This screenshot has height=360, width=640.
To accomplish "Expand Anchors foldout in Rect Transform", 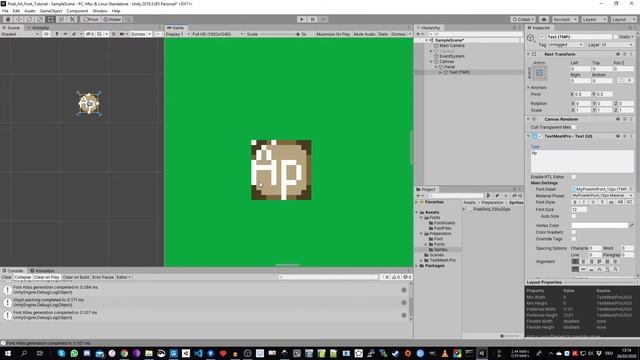I will 528,87.
